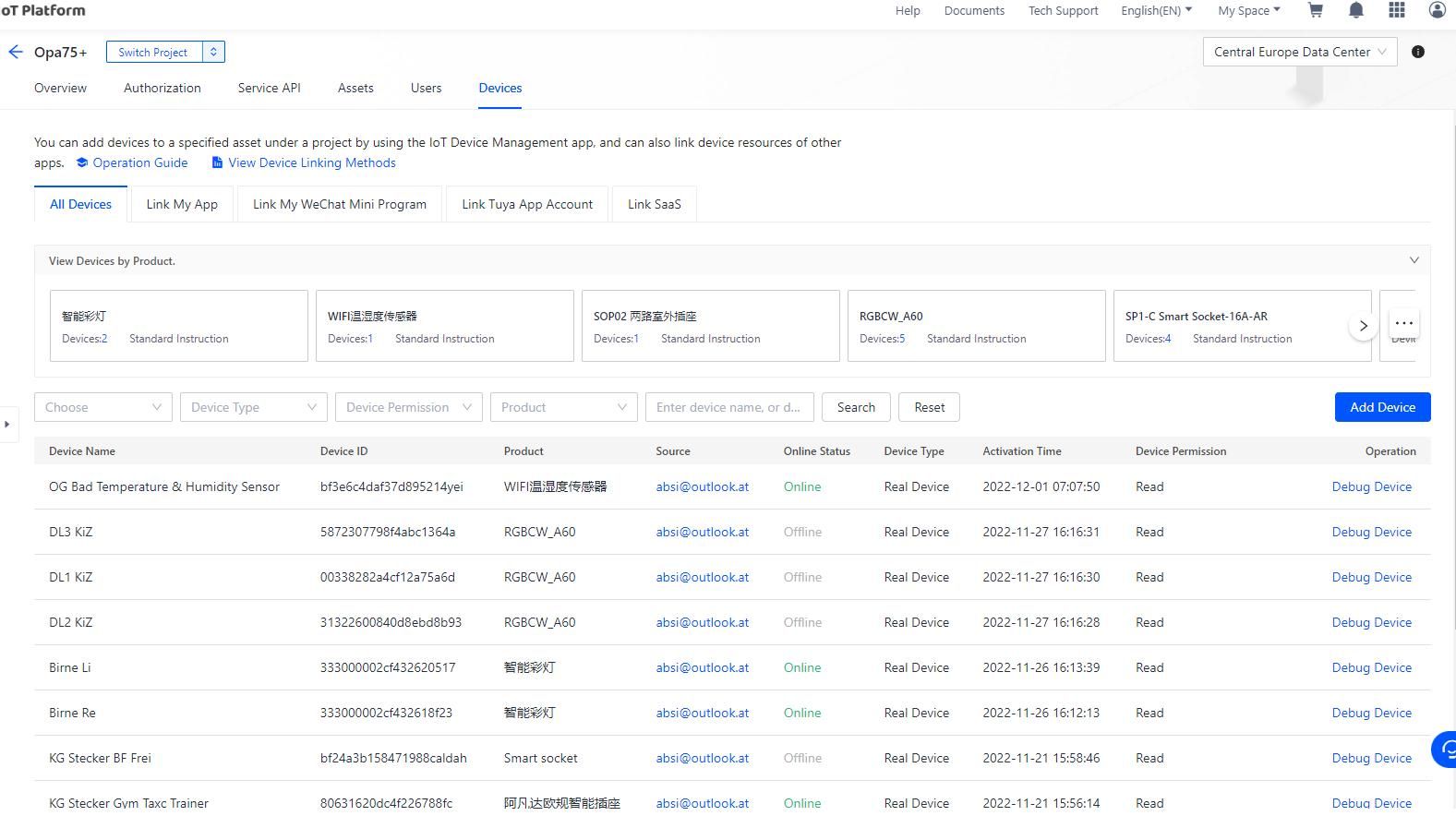Open View Device Linking Methods link

[304, 162]
